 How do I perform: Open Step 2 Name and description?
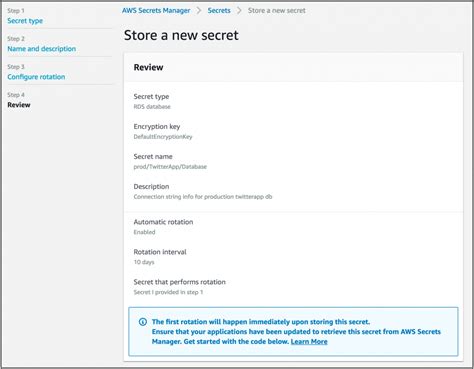pyautogui.click(x=42, y=49)
